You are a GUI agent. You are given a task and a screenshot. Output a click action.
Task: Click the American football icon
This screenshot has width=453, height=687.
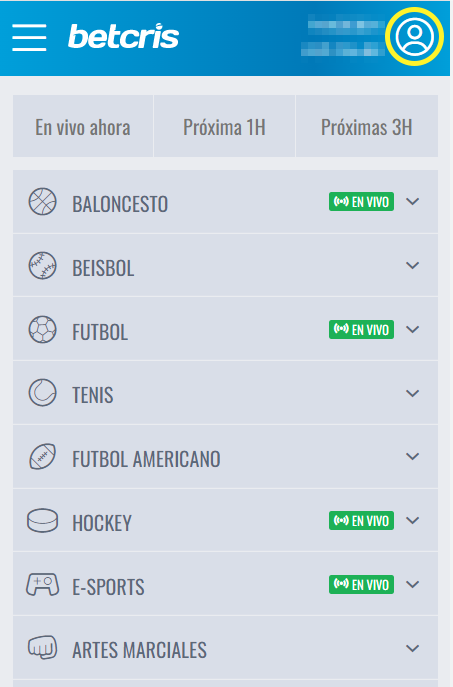point(42,457)
